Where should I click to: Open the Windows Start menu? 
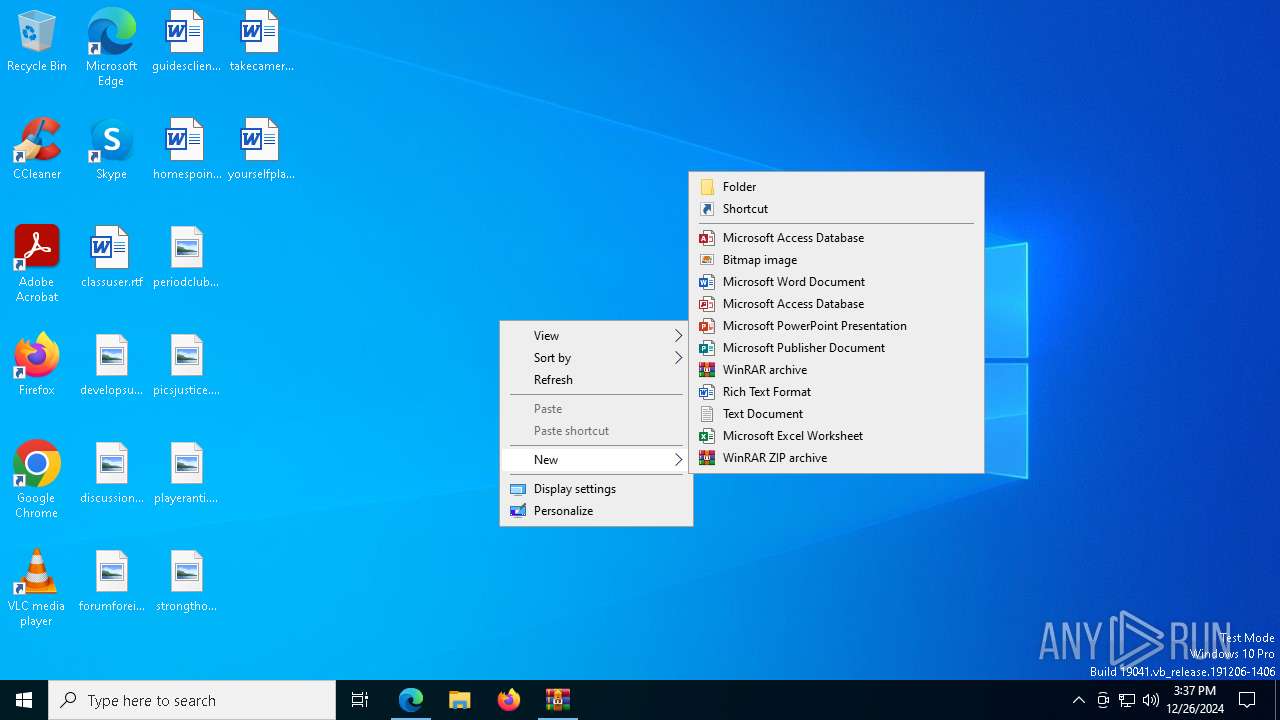pos(24,700)
